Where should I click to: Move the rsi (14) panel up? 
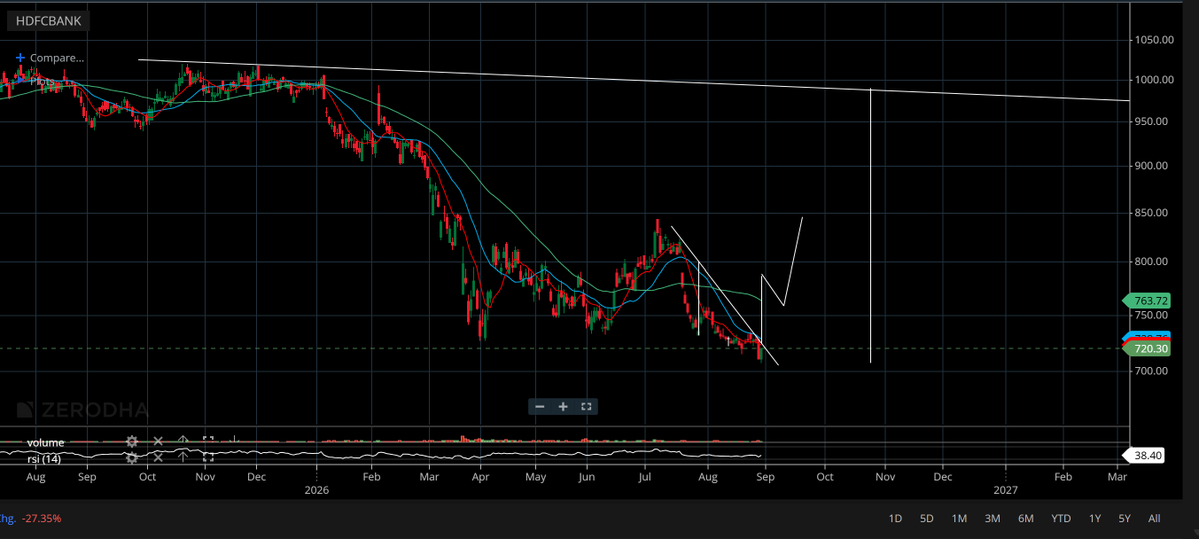point(183,458)
